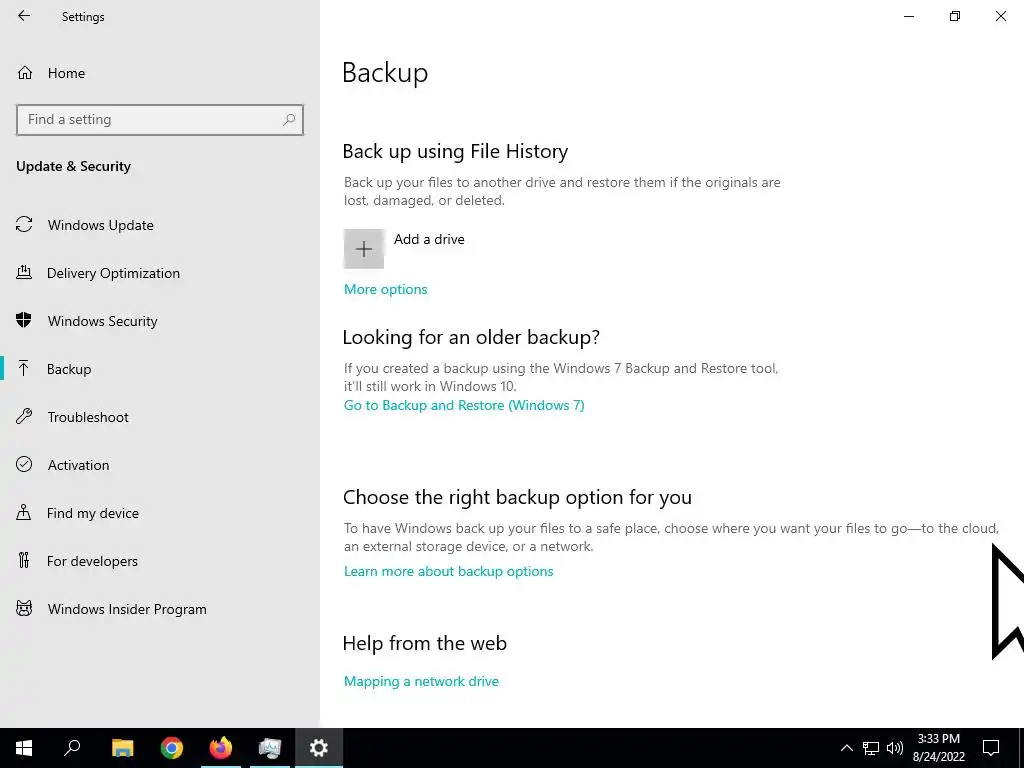Open the monitor app icon on taskbar
Image resolution: width=1024 pixels, height=768 pixels.
tap(270, 748)
